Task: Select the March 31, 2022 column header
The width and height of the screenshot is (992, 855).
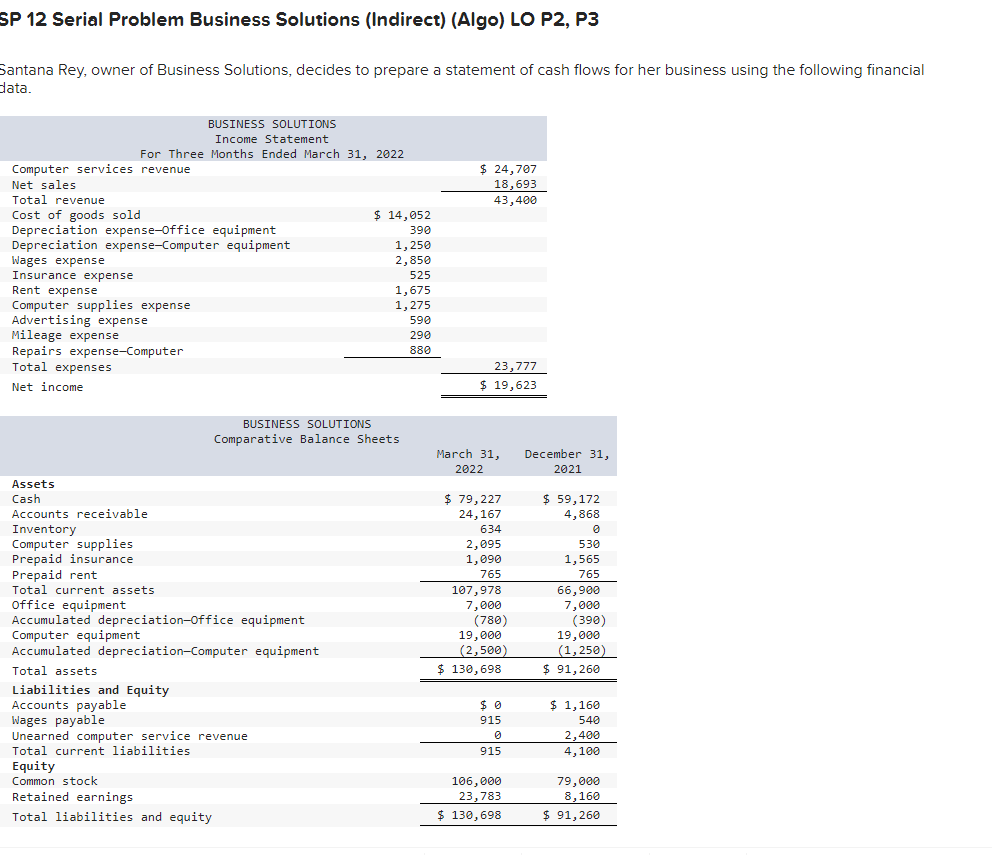Action: pos(468,461)
